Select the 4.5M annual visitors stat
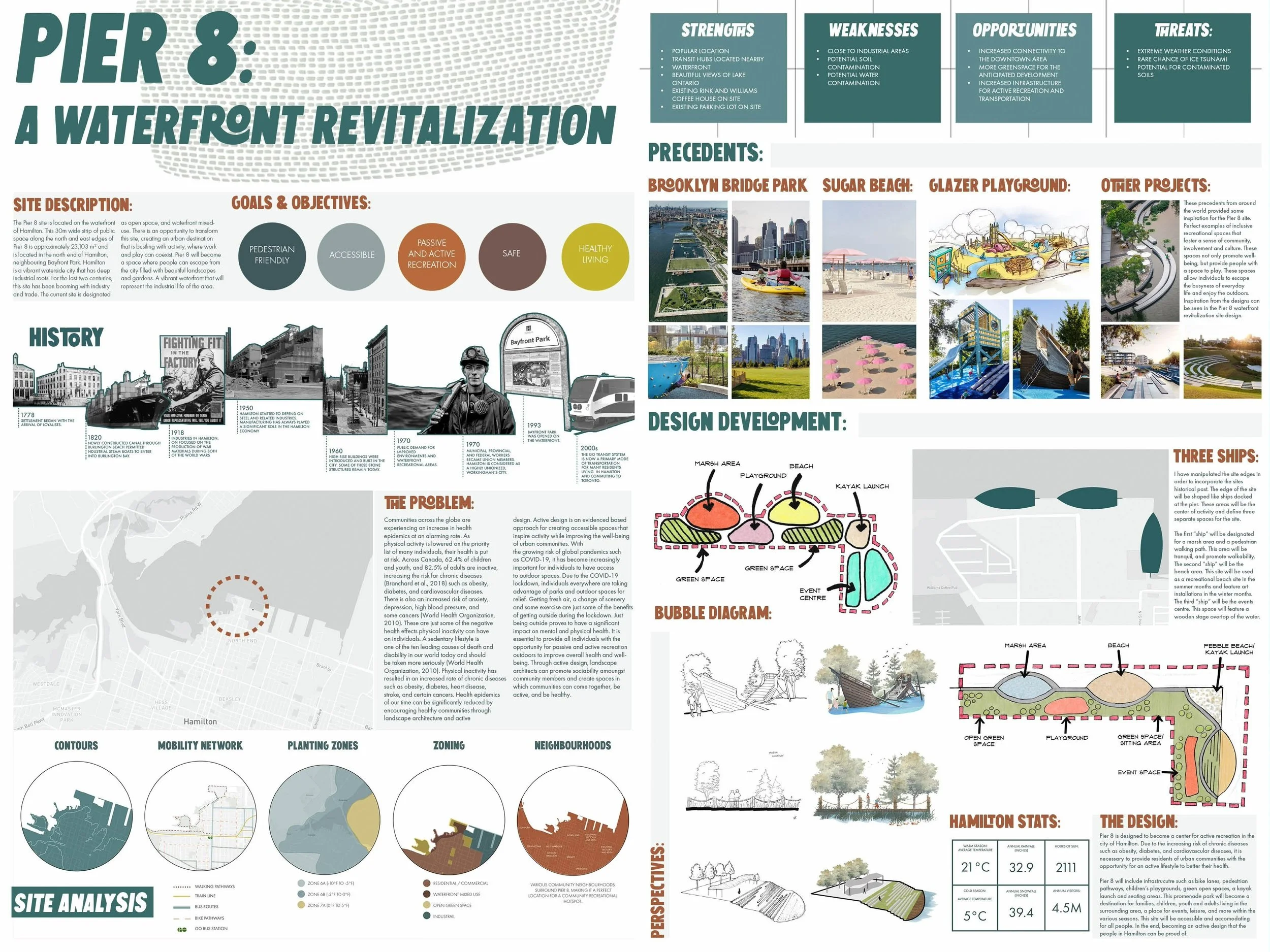1270x952 pixels. pos(1067,907)
